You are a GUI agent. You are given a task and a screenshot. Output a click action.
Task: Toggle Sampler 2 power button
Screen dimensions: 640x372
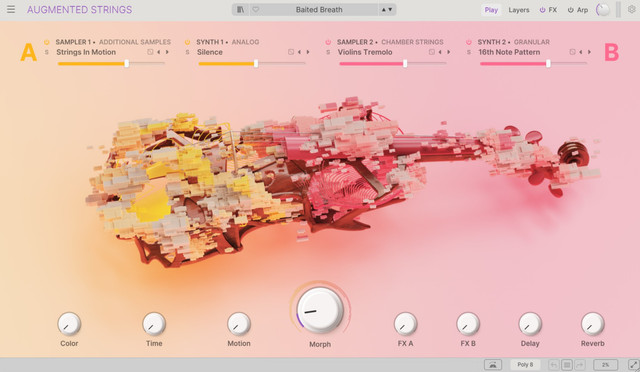click(x=328, y=42)
